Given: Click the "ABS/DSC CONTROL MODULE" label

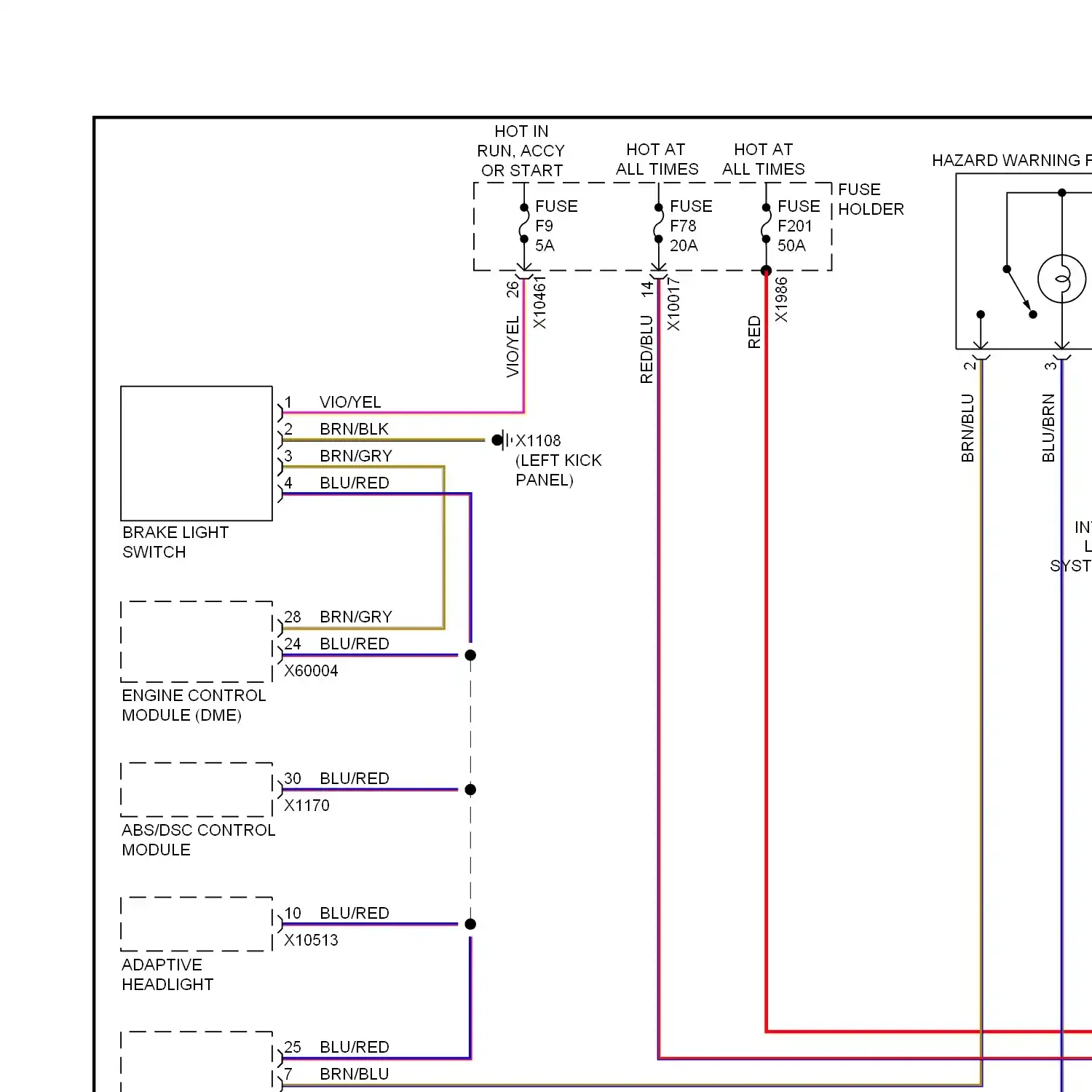Looking at the screenshot, I should (x=198, y=840).
